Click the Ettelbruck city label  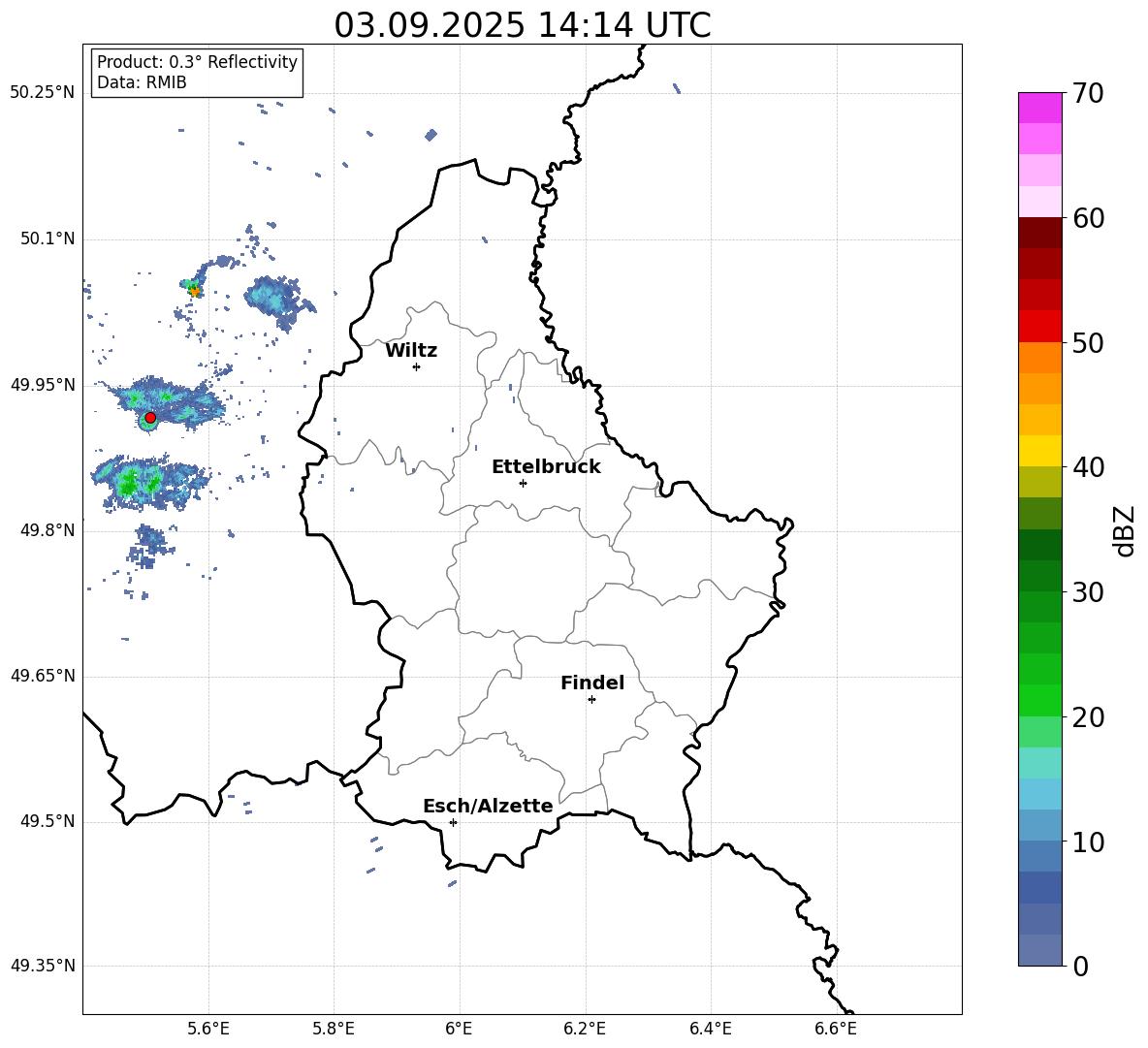tap(546, 467)
